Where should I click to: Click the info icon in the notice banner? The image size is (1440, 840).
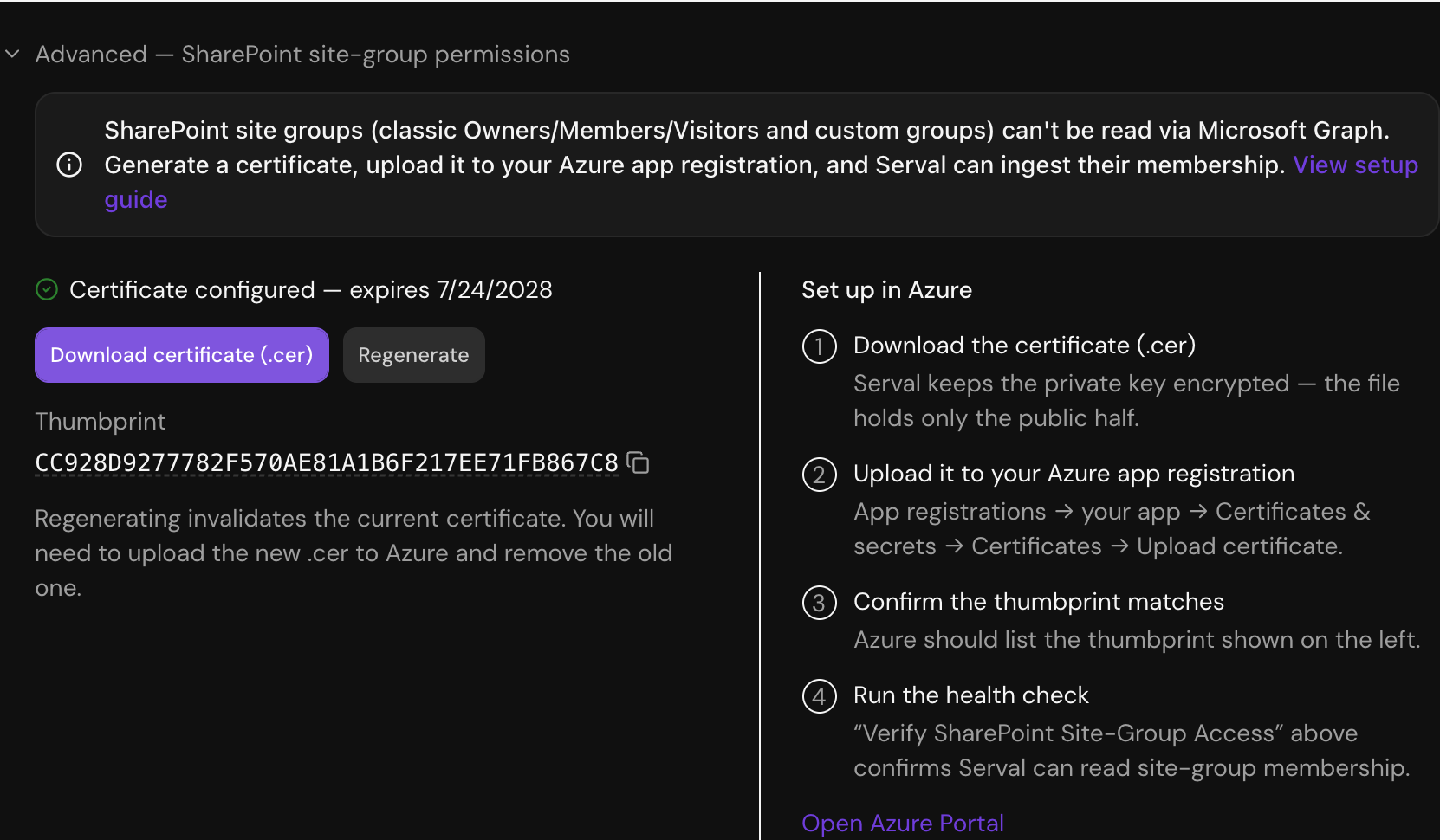69,165
